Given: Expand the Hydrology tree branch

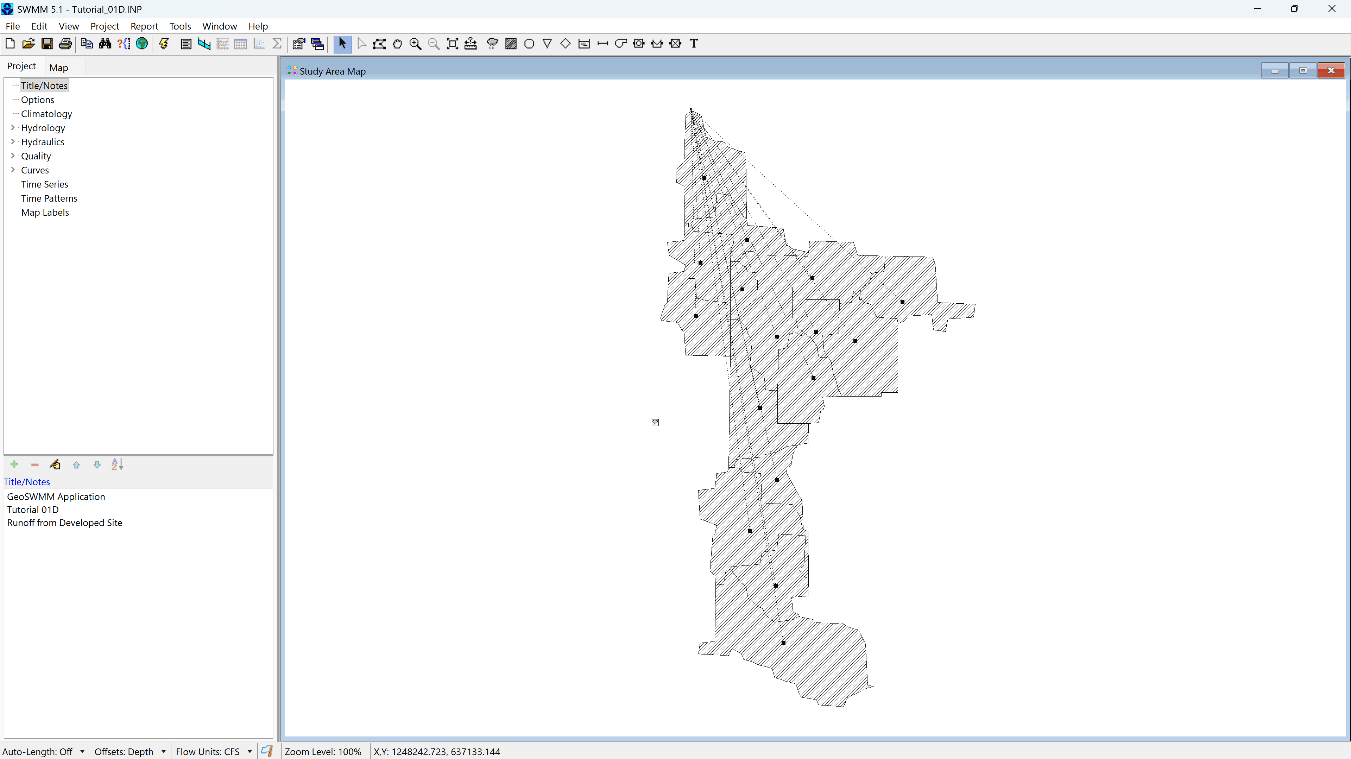Looking at the screenshot, I should click(x=13, y=128).
